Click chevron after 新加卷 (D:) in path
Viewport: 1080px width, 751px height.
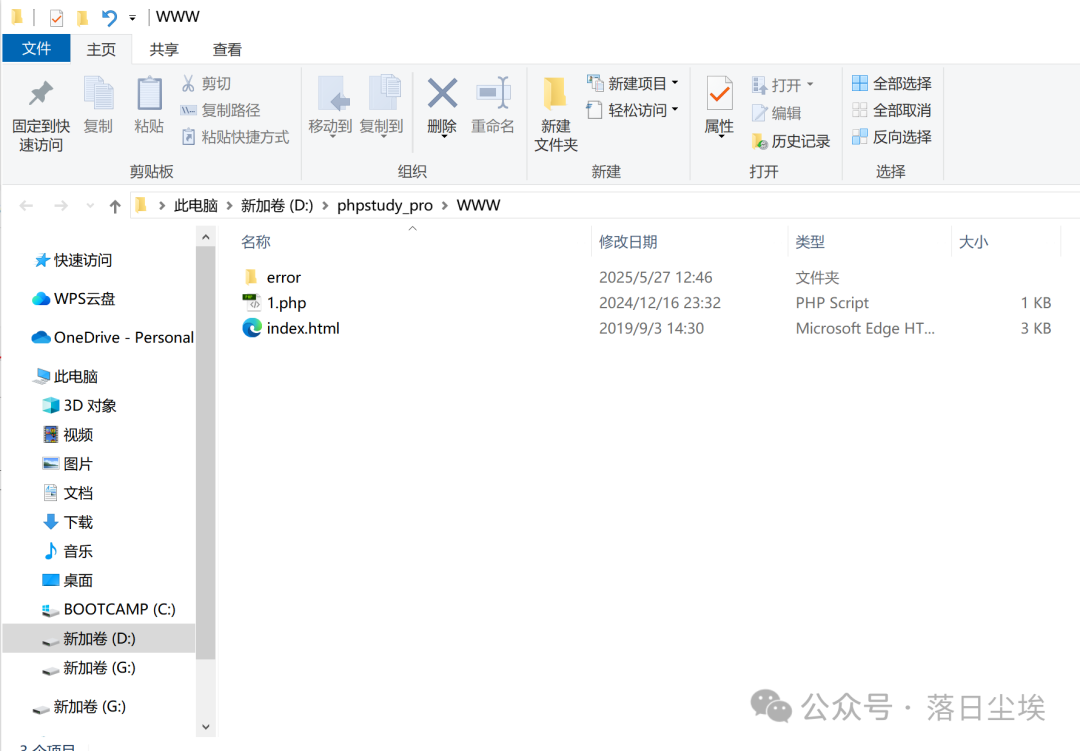click(x=325, y=205)
